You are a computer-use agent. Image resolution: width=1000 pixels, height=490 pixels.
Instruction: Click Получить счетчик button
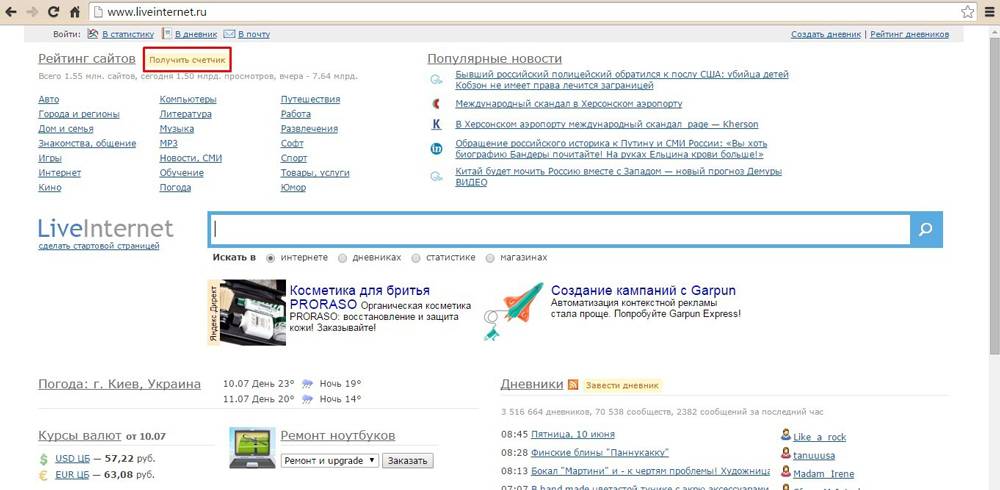click(x=188, y=59)
